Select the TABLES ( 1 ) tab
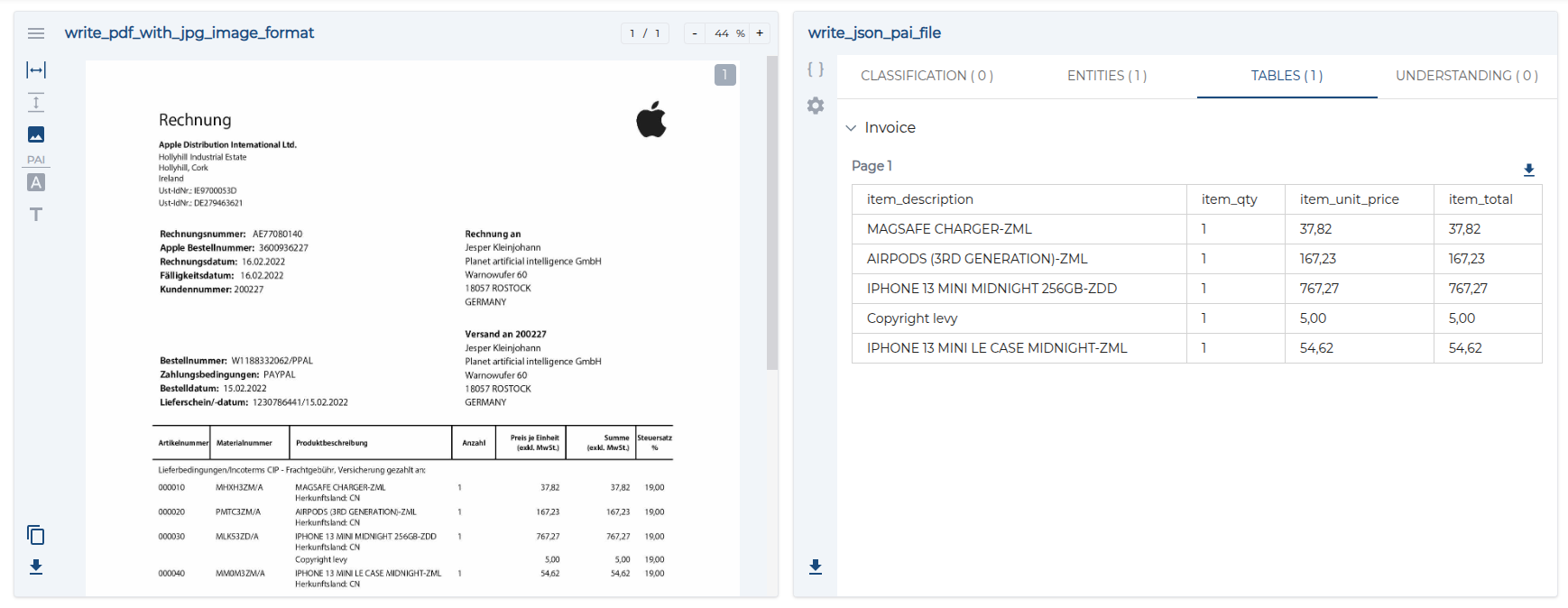This screenshot has width=1568, height=608. [1287, 76]
